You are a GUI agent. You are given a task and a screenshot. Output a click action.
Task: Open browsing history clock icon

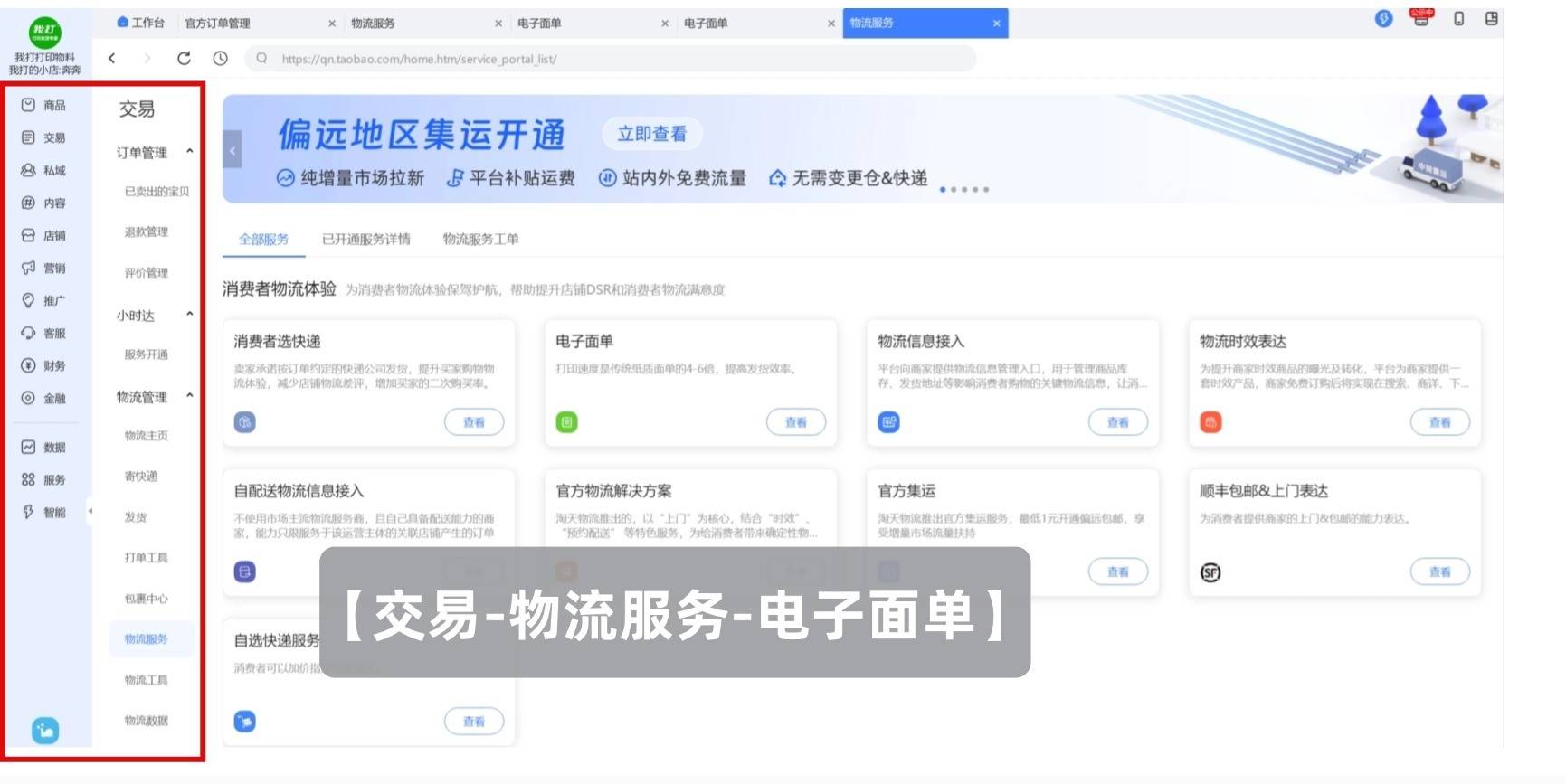220,58
